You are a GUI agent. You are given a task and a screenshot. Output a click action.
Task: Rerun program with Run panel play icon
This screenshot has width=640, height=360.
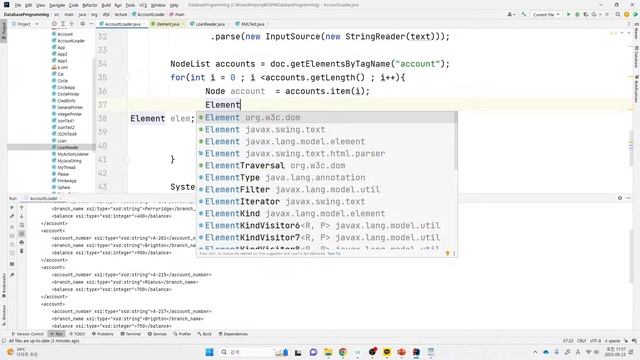point(12,208)
